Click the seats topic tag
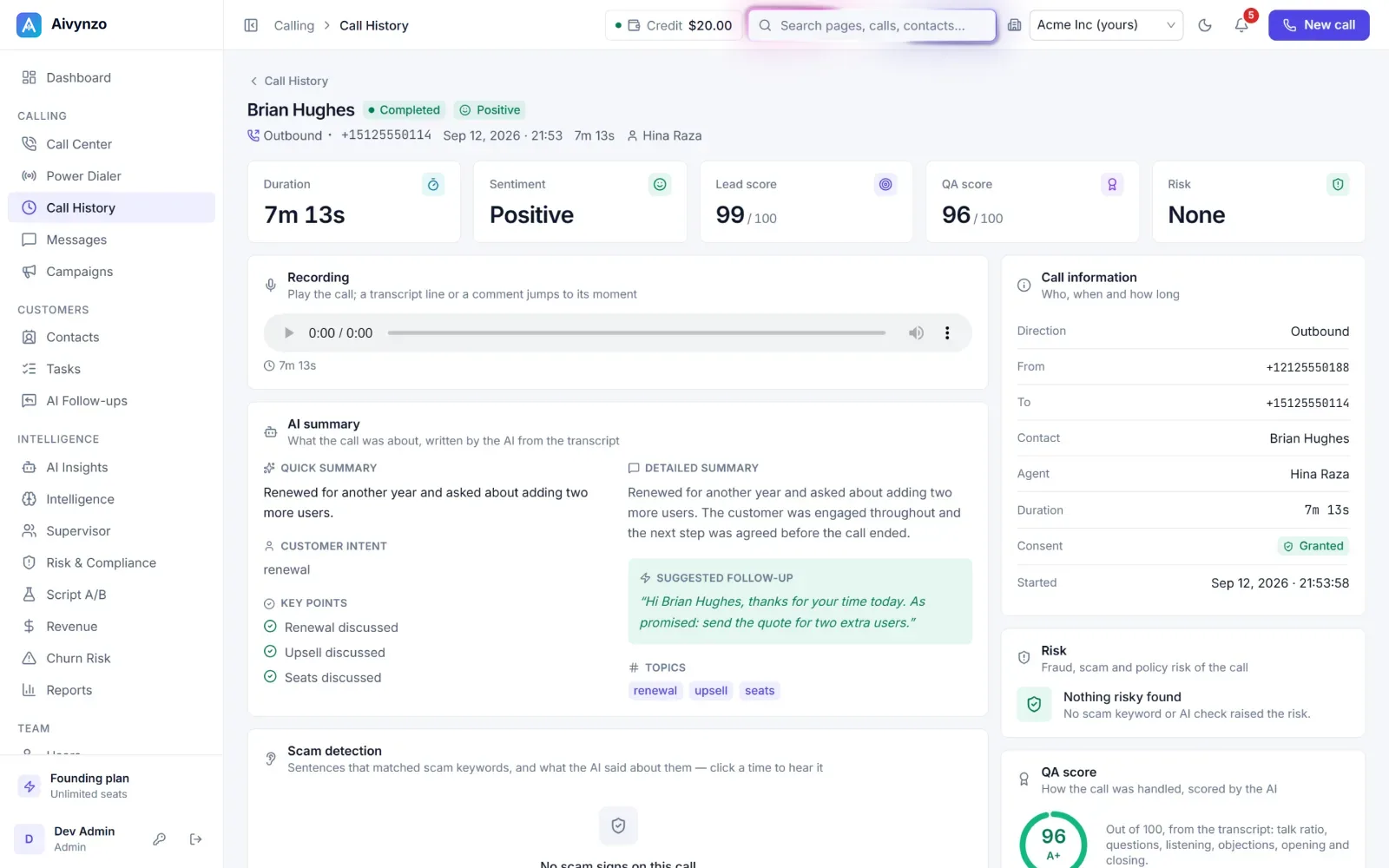This screenshot has height=868, width=1389. [760, 691]
